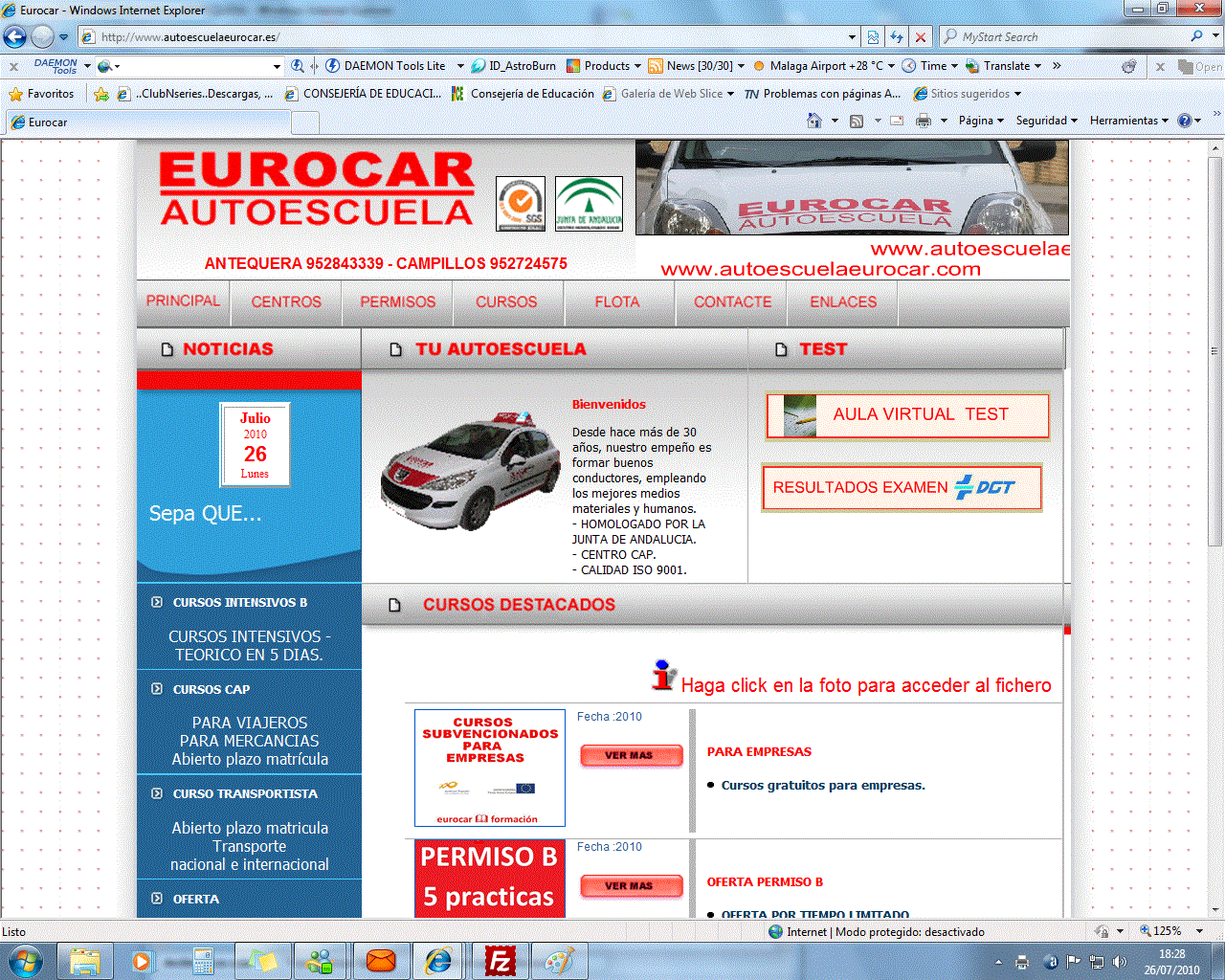Click VER MAS for Oferta Permiso B
Image resolution: width=1225 pixels, height=980 pixels.
click(x=631, y=886)
